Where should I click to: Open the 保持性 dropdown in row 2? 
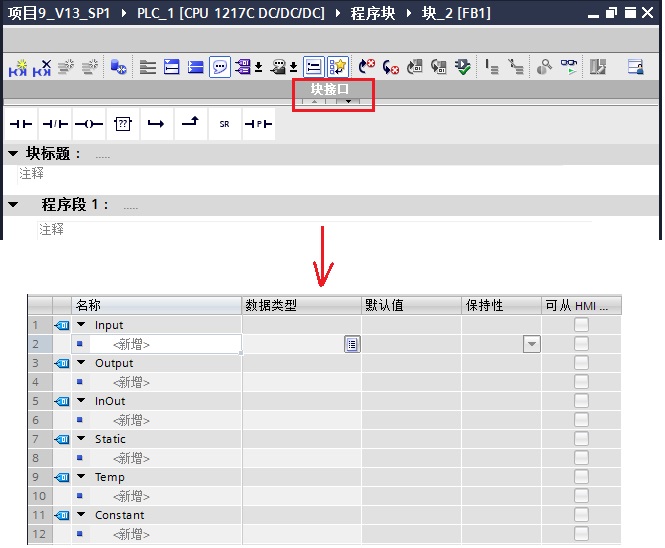click(531, 344)
